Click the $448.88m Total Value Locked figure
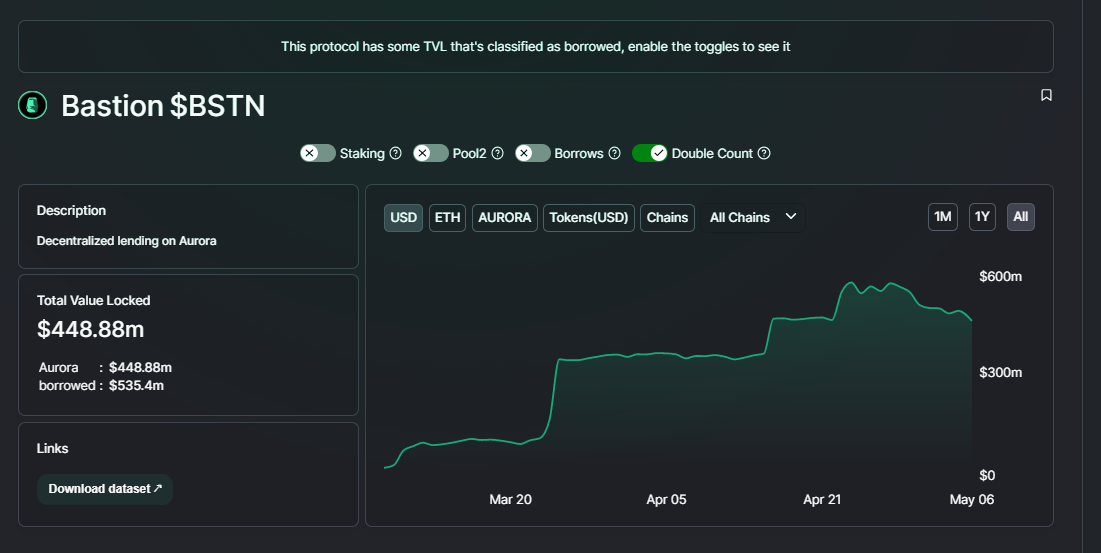 click(91, 329)
